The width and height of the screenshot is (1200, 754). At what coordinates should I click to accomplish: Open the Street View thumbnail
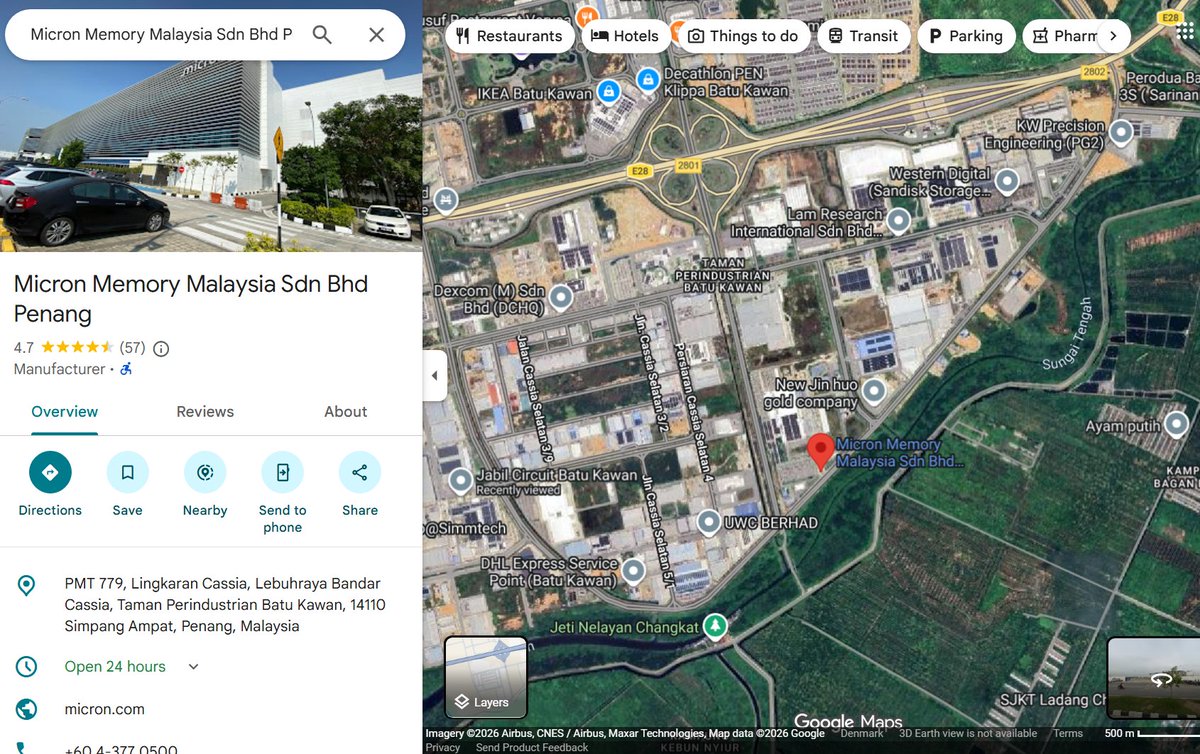pos(1153,677)
